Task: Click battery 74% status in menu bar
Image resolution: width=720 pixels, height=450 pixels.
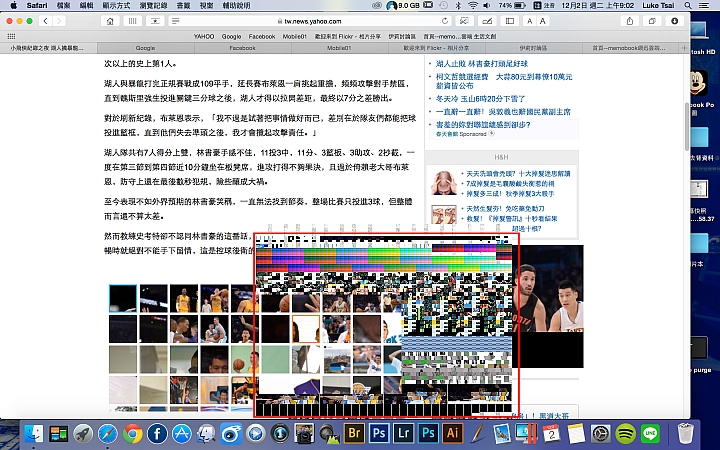Action: [x=512, y=6]
